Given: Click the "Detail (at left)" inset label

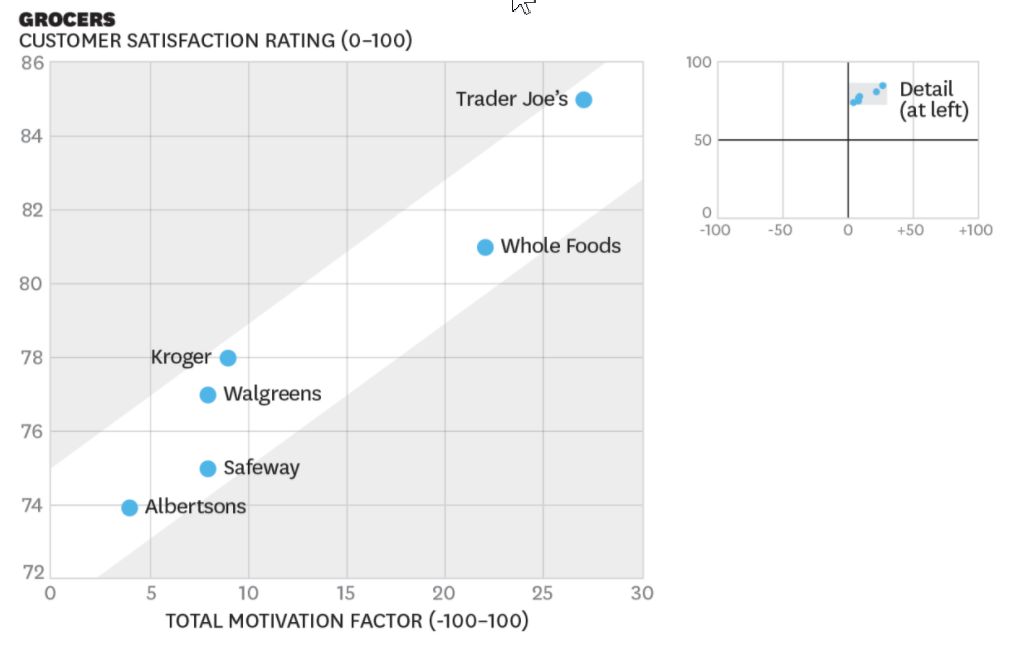Looking at the screenshot, I should coord(933,100).
